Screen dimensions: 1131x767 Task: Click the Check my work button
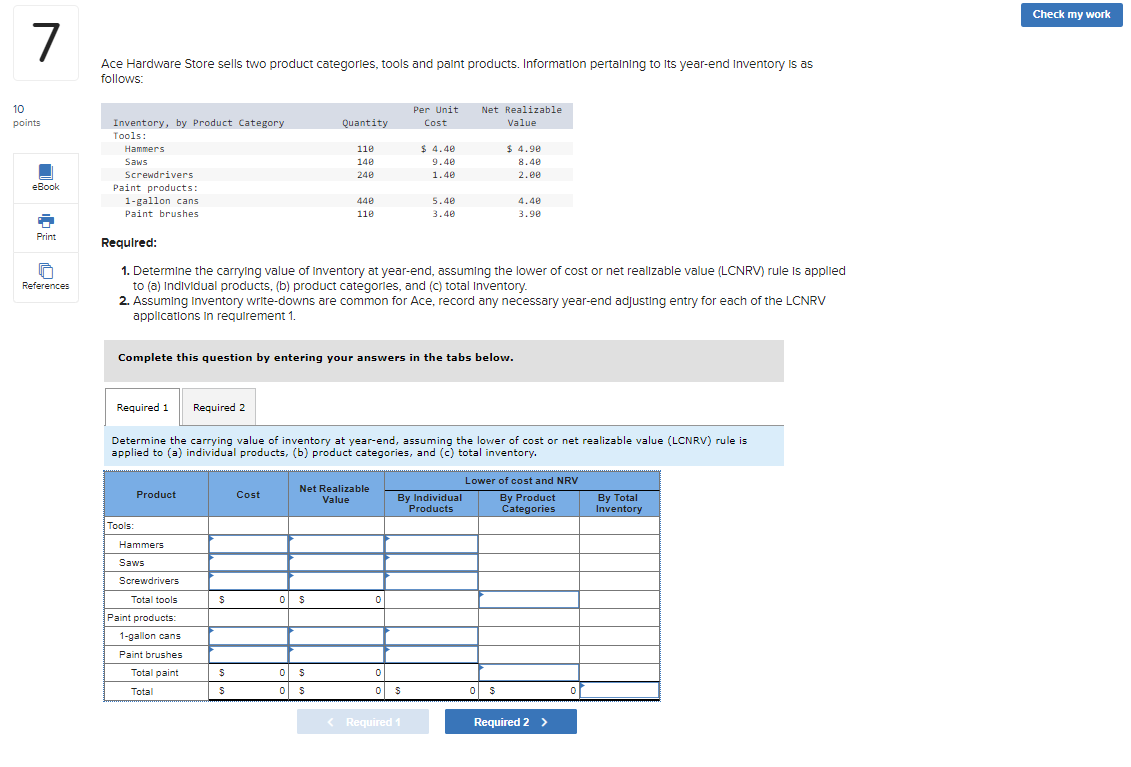(x=1071, y=14)
